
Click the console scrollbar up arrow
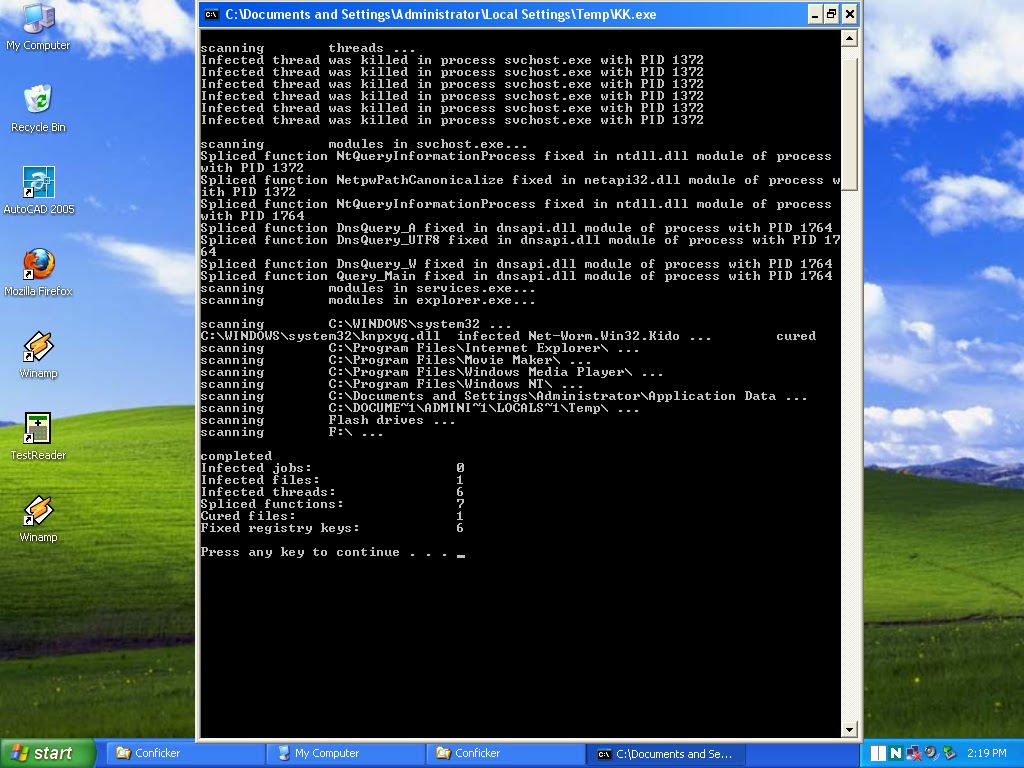(x=849, y=39)
